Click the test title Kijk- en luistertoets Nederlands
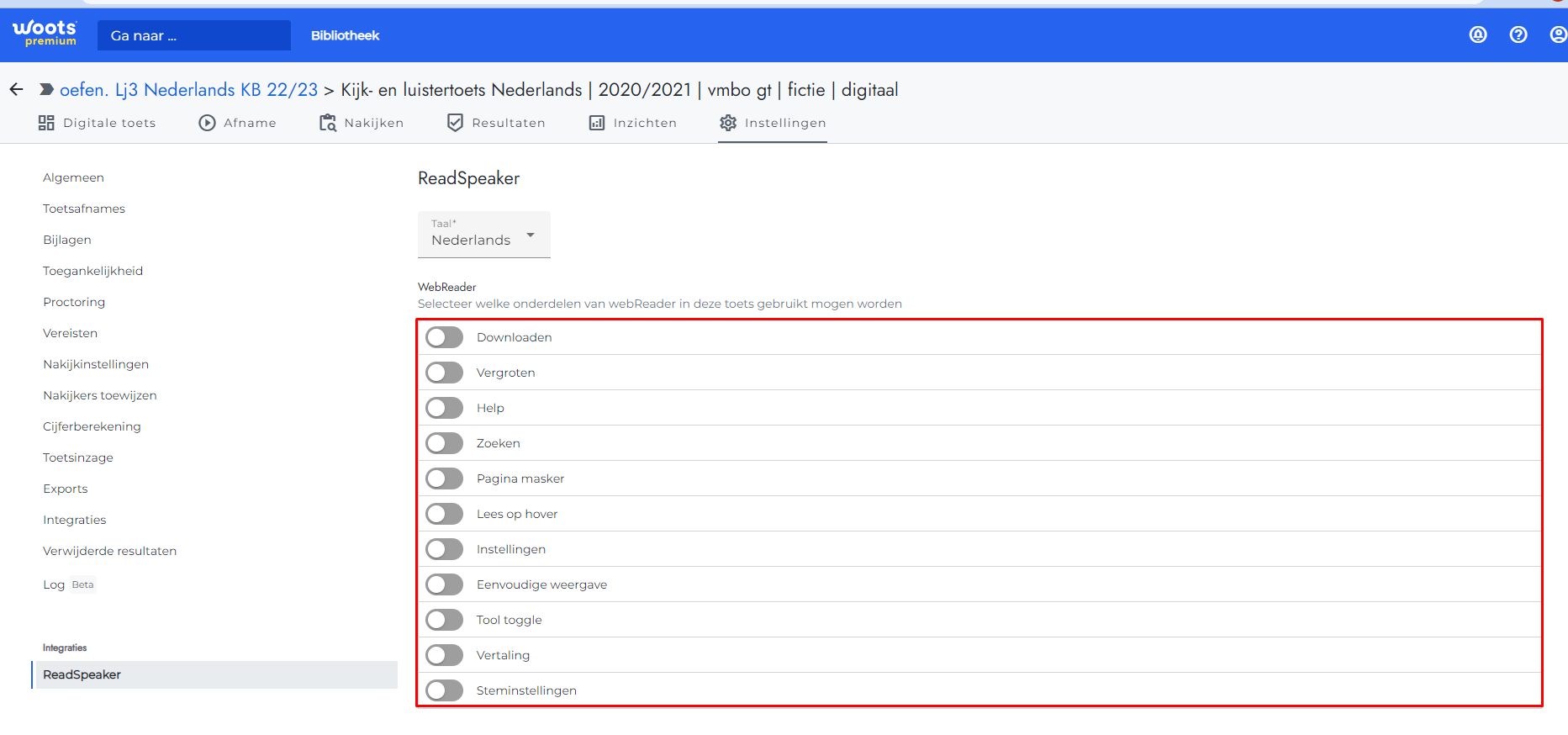The height and width of the screenshot is (735, 1568). tap(620, 89)
